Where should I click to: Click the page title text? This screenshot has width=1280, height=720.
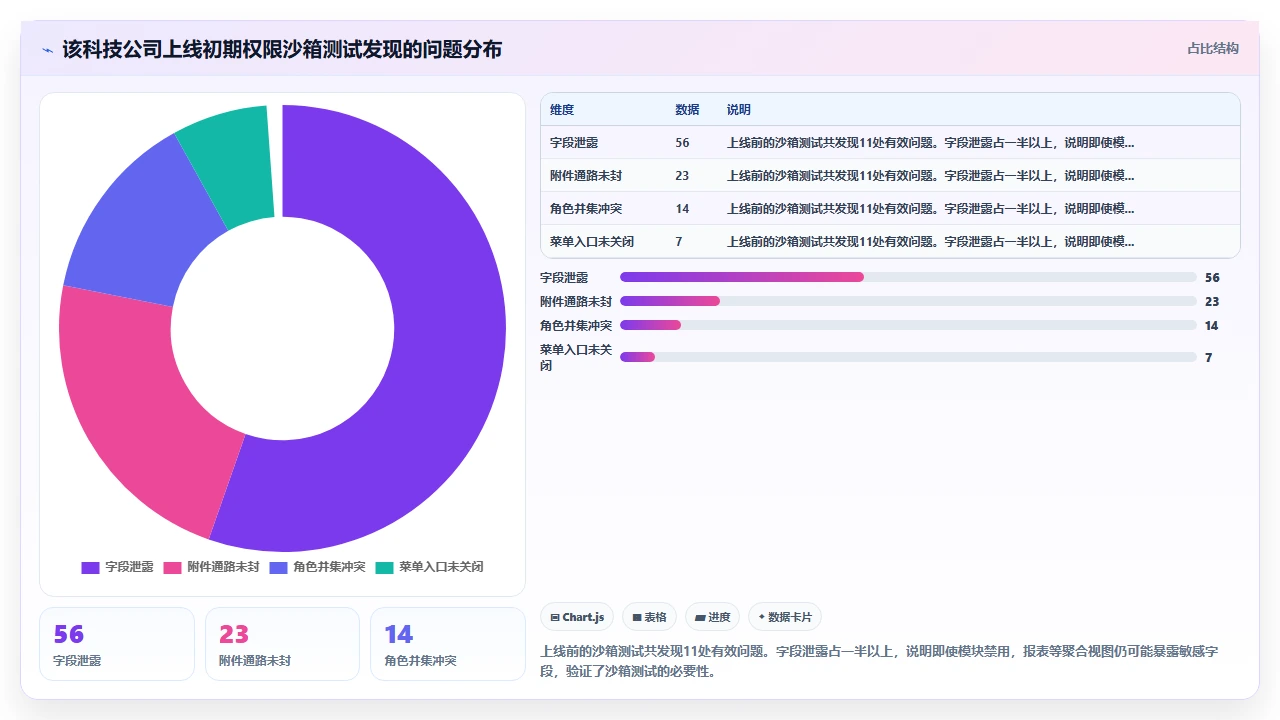[x=282, y=49]
